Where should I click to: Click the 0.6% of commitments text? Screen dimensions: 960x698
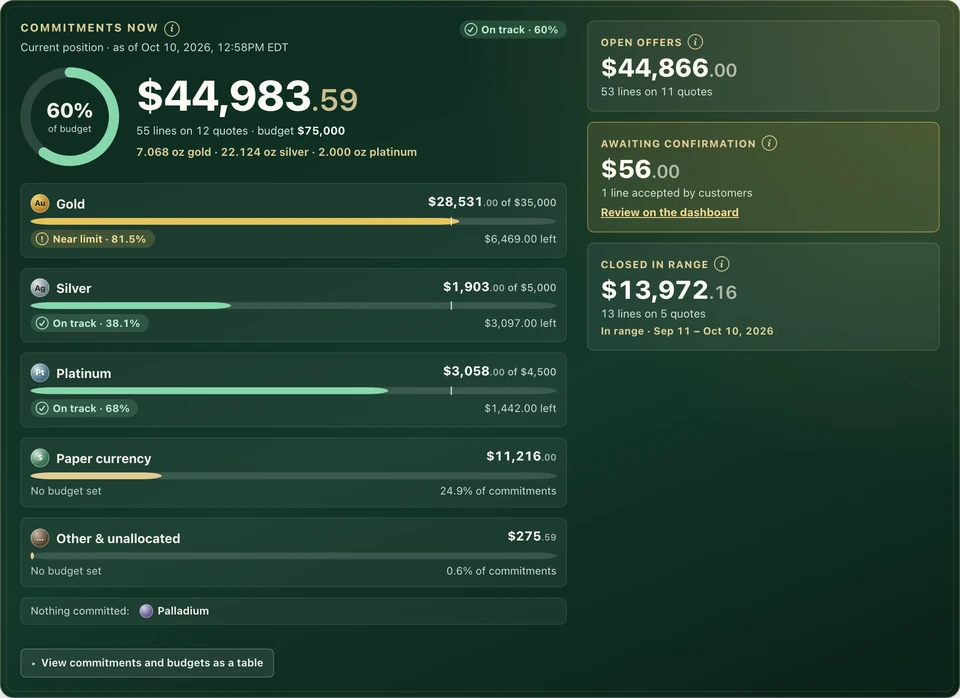click(501, 571)
